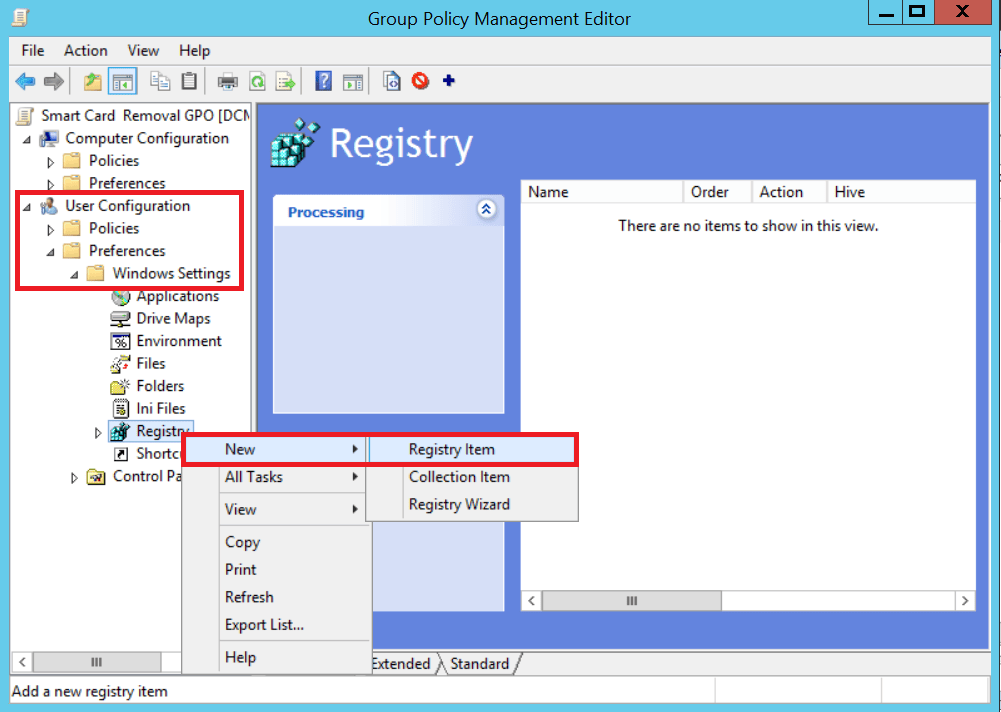Screen dimensions: 1001x712
Task: Open the Action menu
Action: tap(85, 50)
